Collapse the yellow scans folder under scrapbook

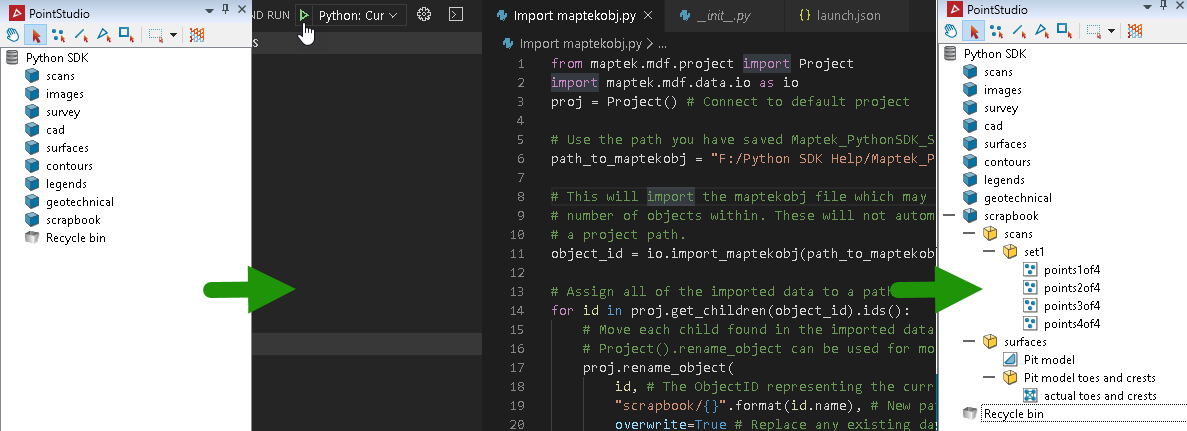(970, 234)
